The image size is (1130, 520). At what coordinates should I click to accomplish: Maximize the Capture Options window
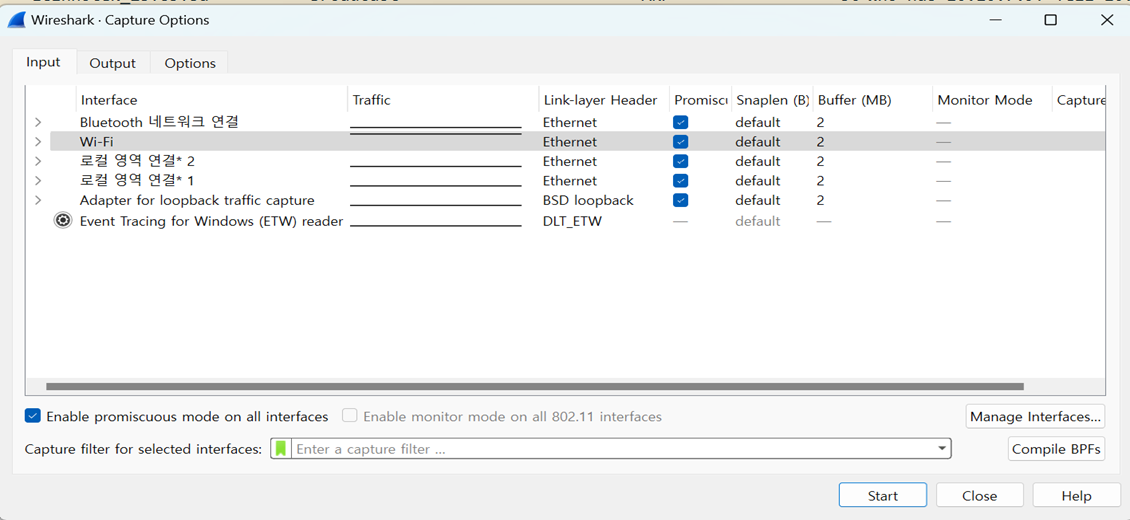(x=1050, y=20)
